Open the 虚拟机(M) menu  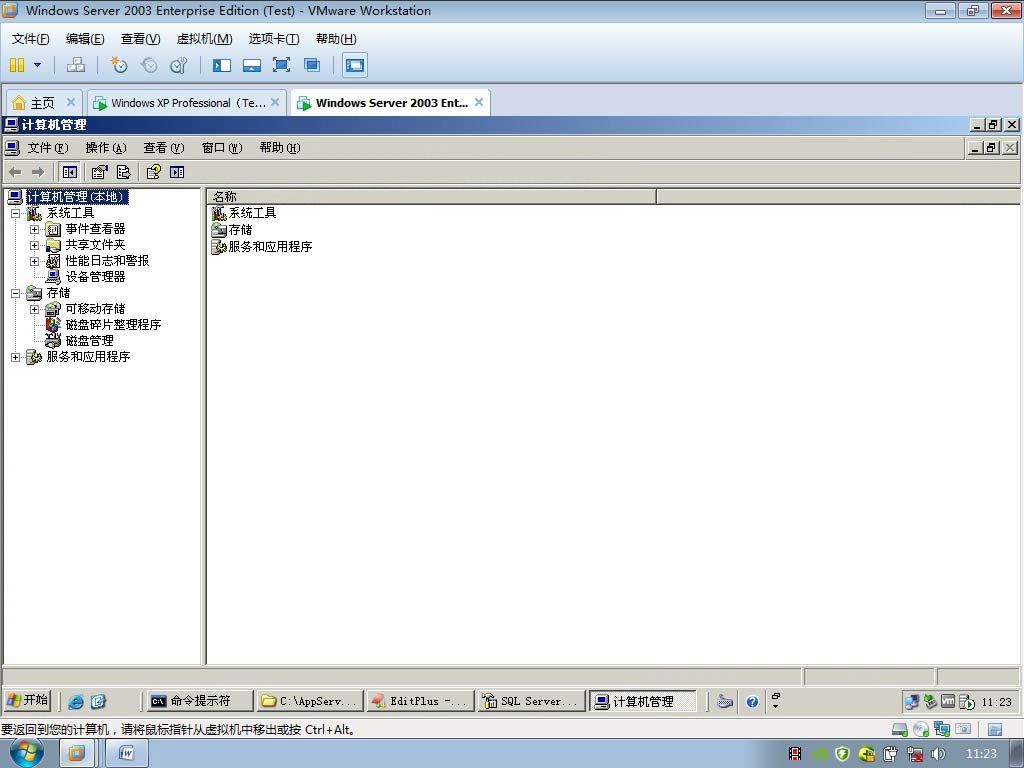(204, 39)
